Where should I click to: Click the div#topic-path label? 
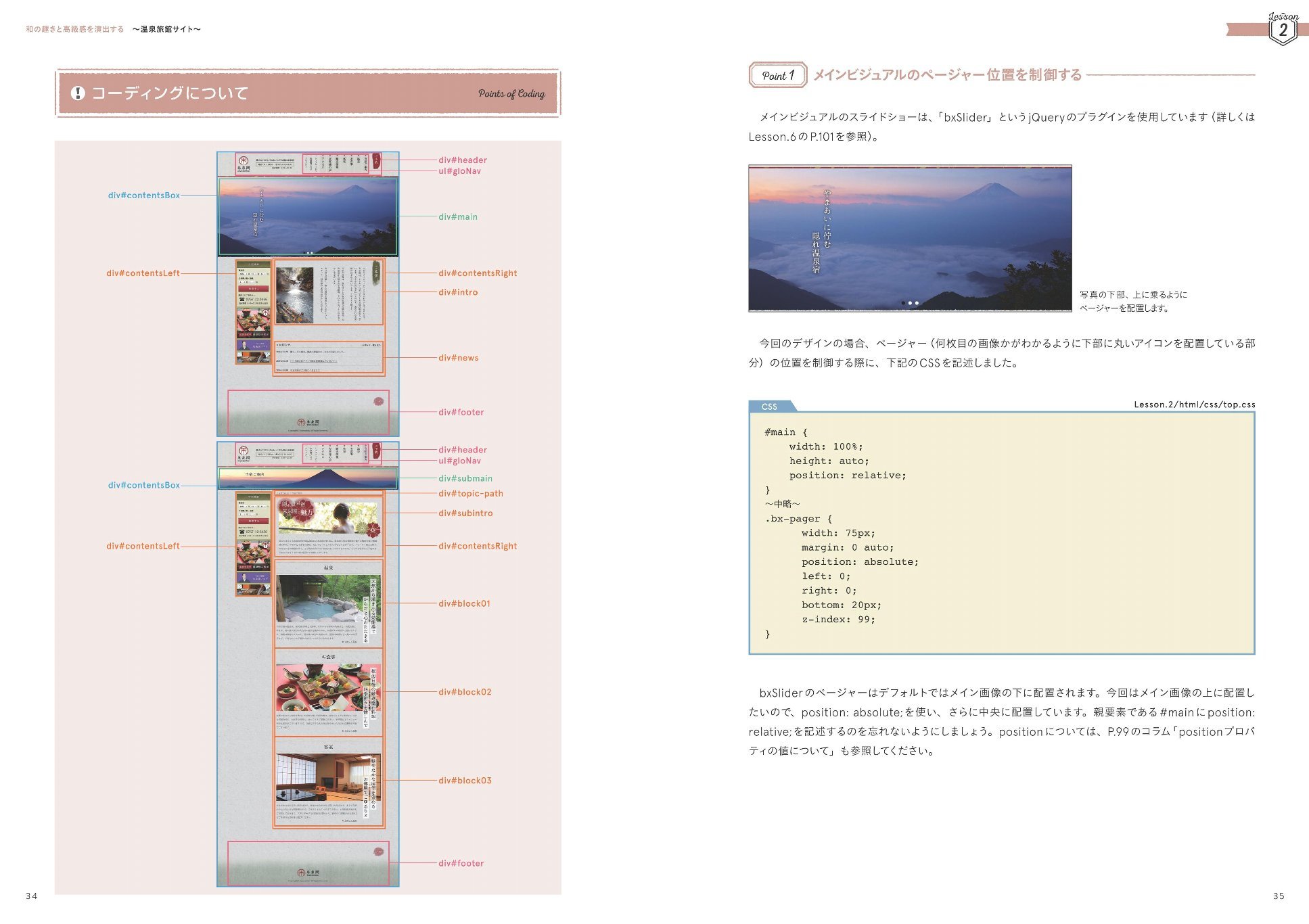coord(470,494)
